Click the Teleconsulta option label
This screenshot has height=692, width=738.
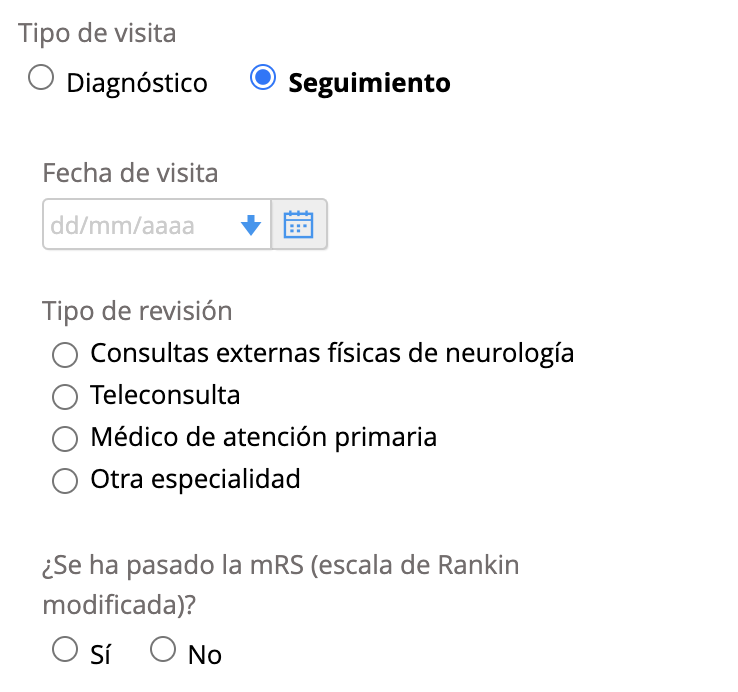pos(165,395)
